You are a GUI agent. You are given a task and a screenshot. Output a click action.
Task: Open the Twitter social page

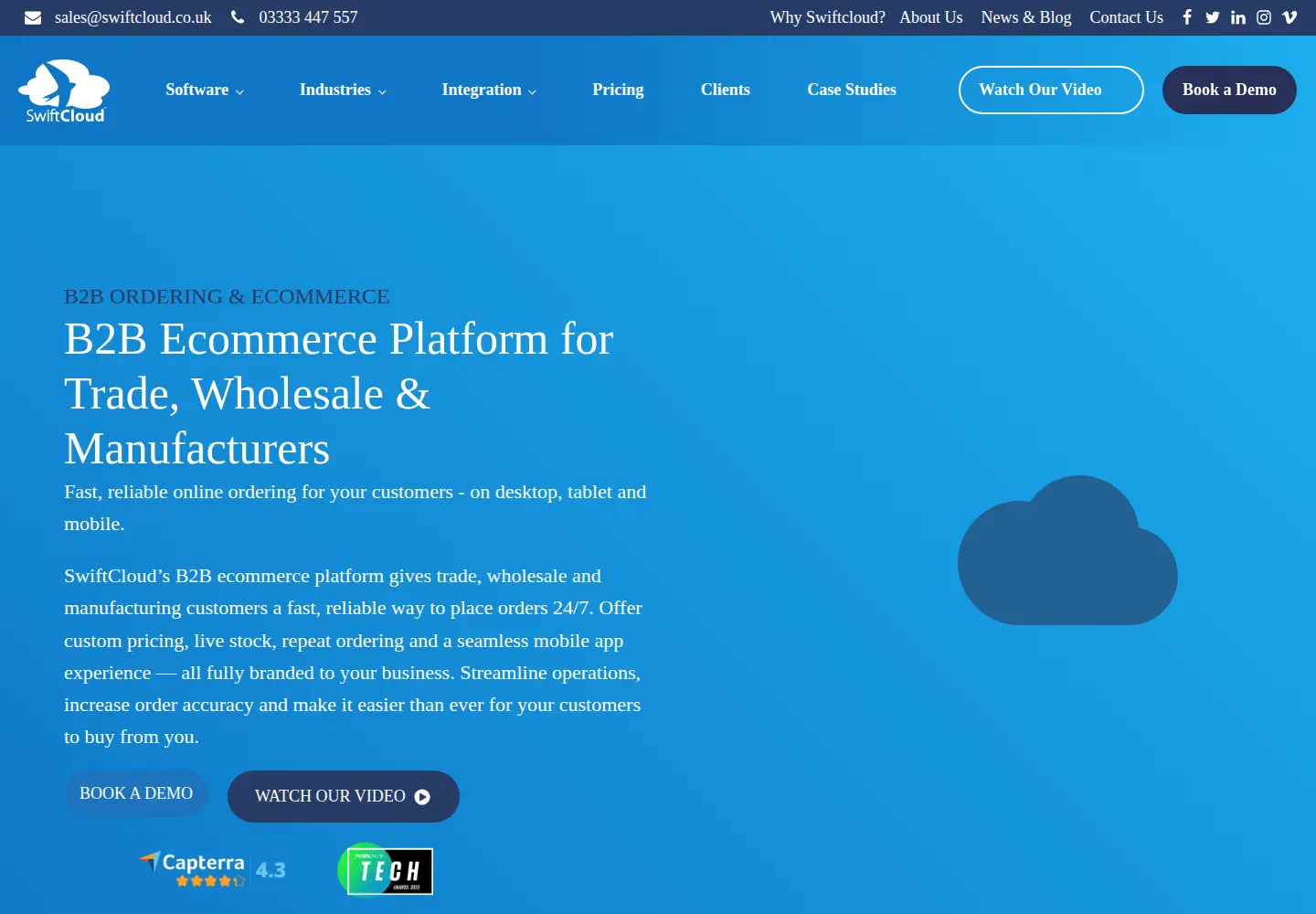1213,17
